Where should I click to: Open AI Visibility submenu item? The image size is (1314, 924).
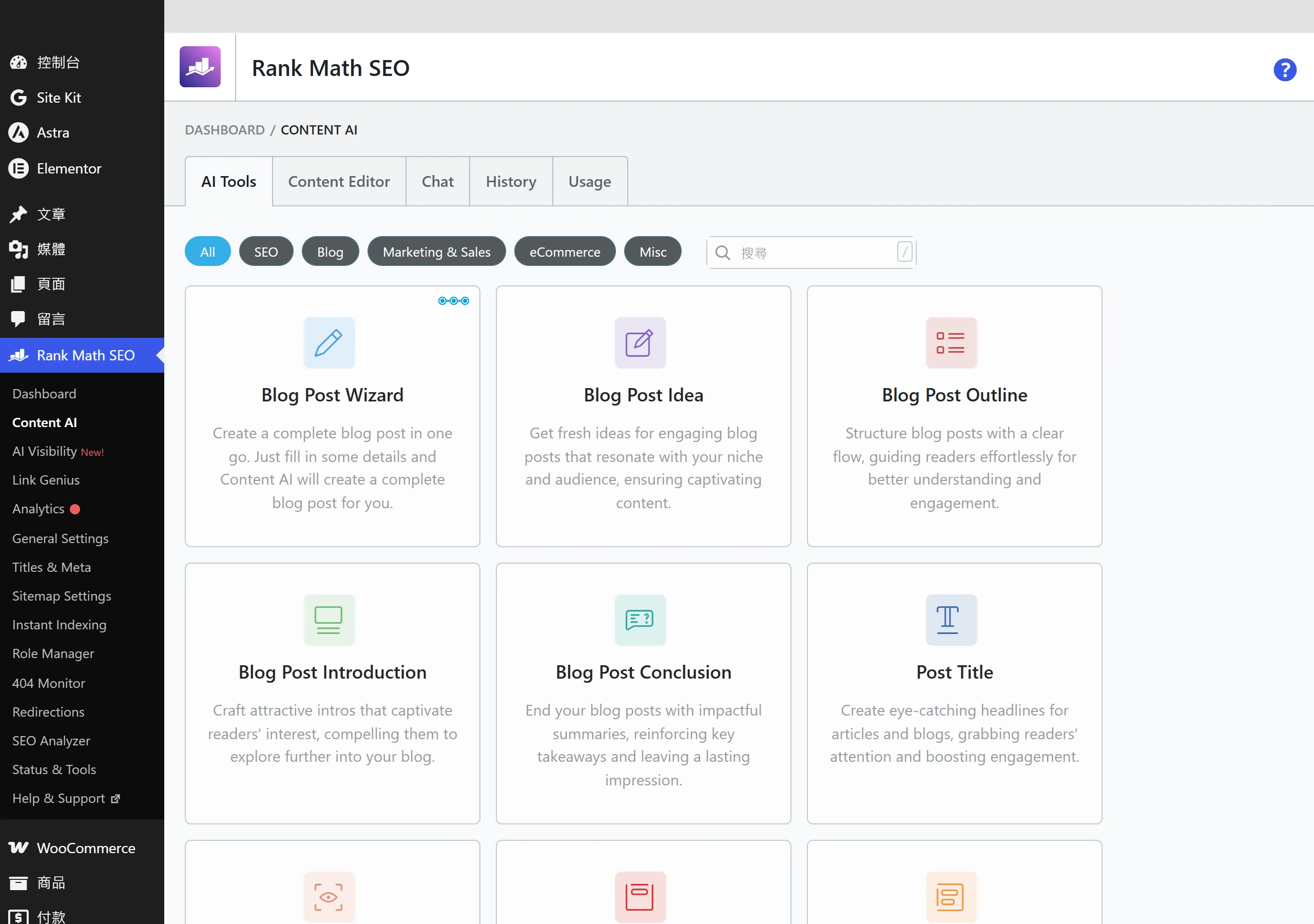[x=58, y=451]
